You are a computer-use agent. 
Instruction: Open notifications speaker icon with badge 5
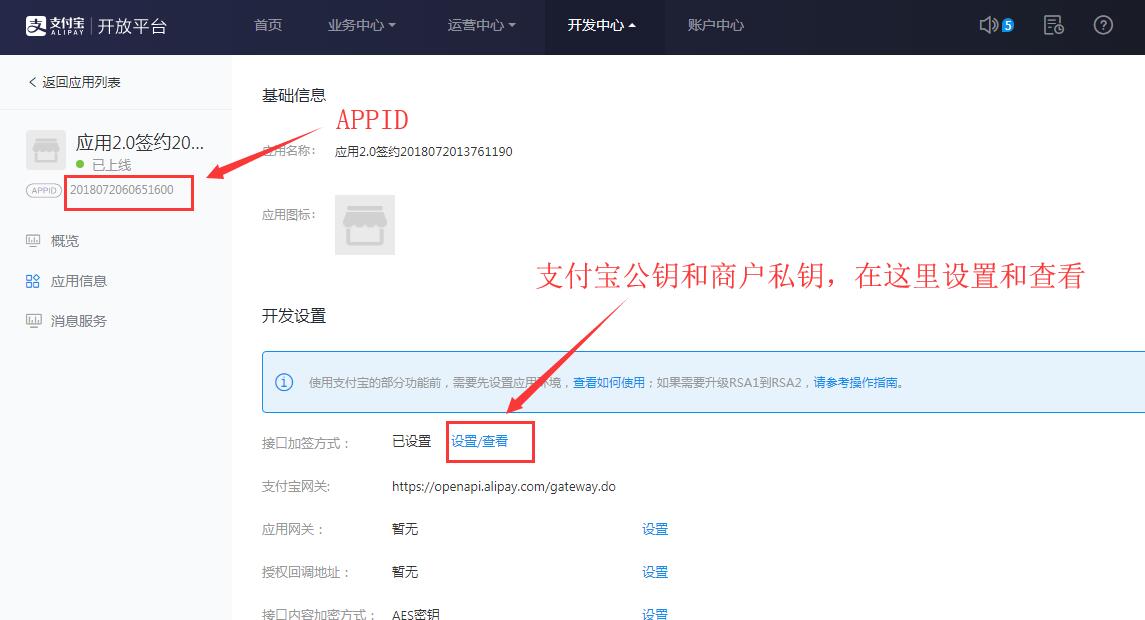point(996,26)
